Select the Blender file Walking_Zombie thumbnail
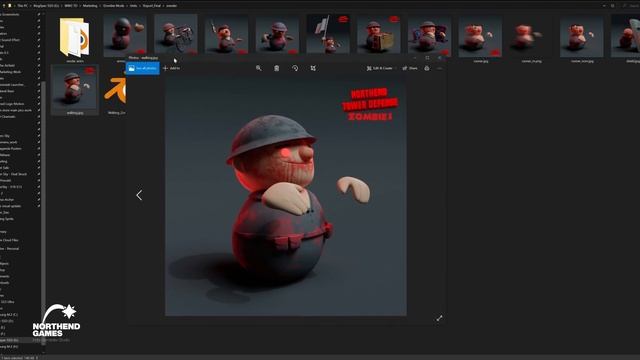640x360 pixels. (115, 91)
